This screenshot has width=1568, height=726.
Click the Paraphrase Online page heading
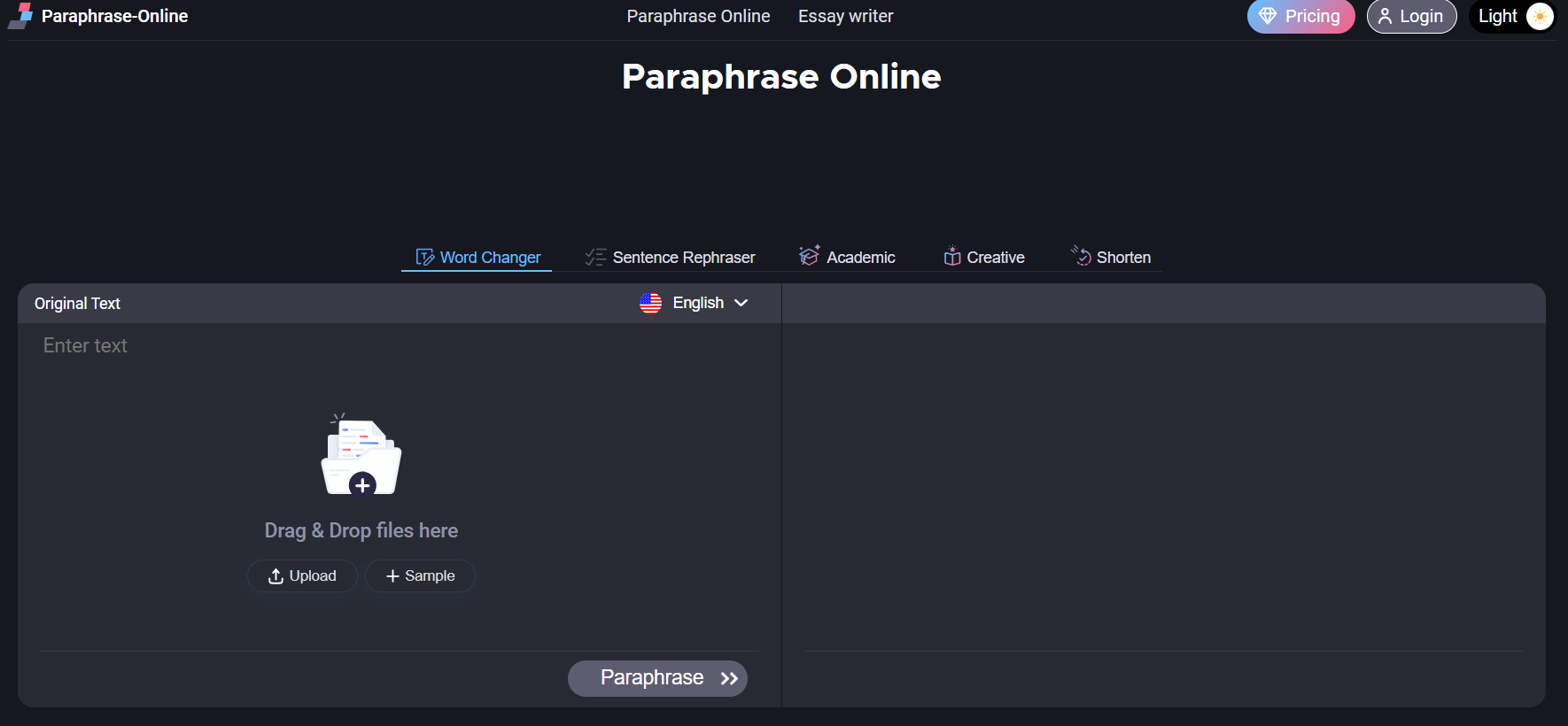[781, 77]
